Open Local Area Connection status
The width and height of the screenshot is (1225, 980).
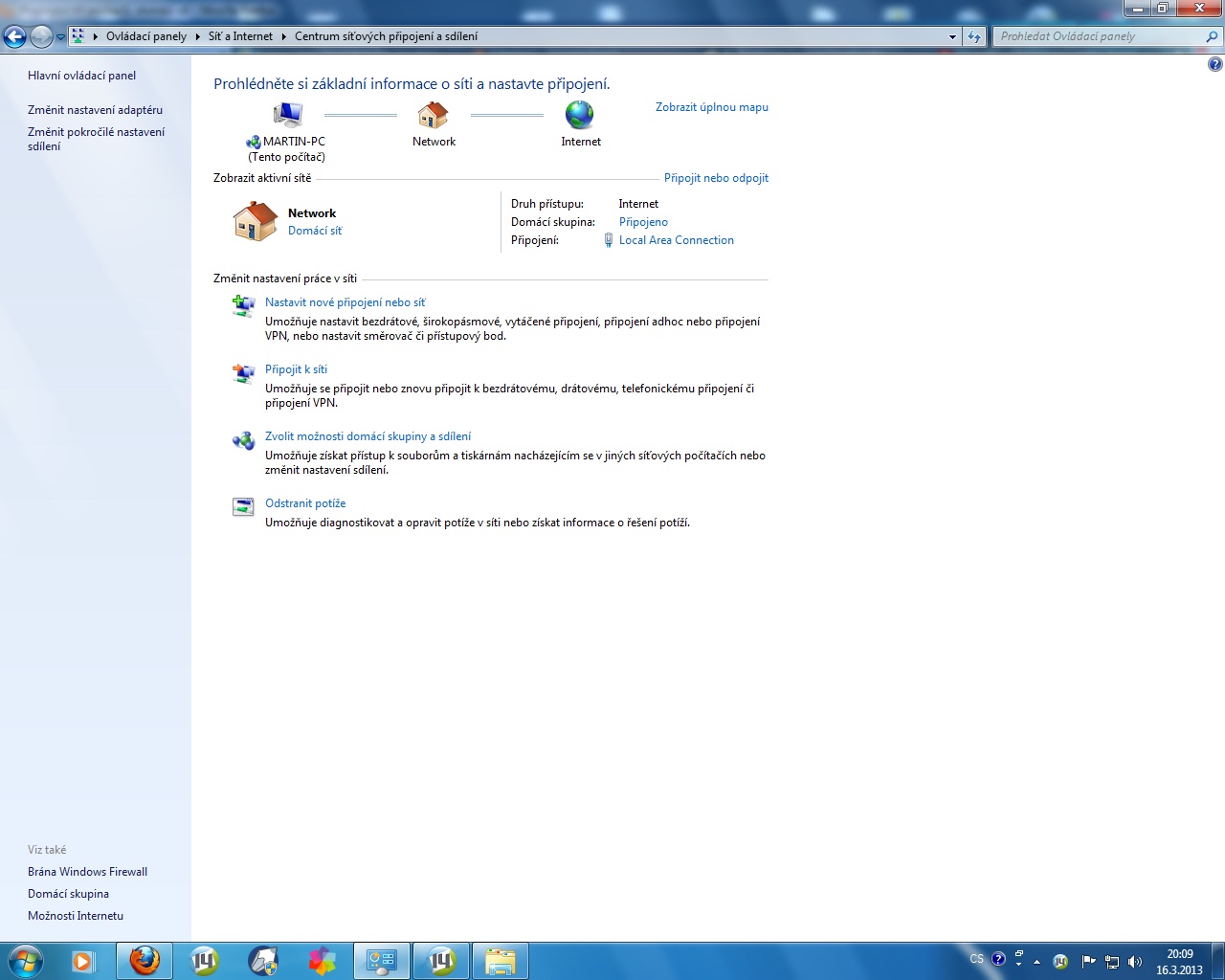tap(677, 240)
